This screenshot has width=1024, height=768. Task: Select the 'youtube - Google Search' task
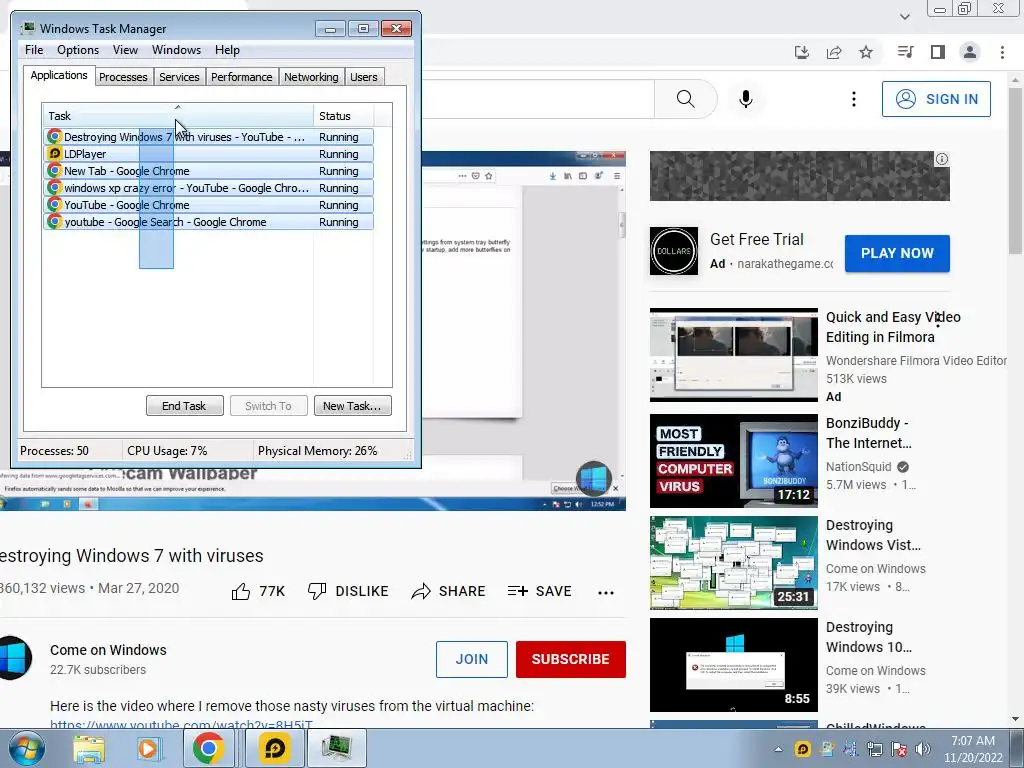(x=209, y=222)
